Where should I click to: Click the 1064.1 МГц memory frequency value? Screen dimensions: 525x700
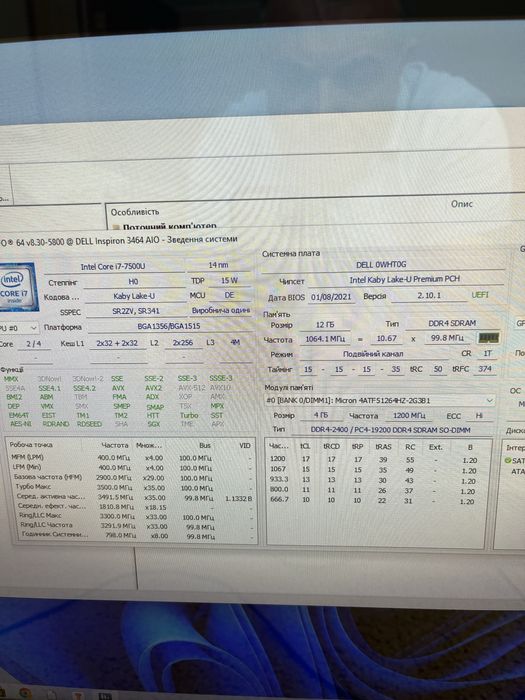tap(325, 339)
